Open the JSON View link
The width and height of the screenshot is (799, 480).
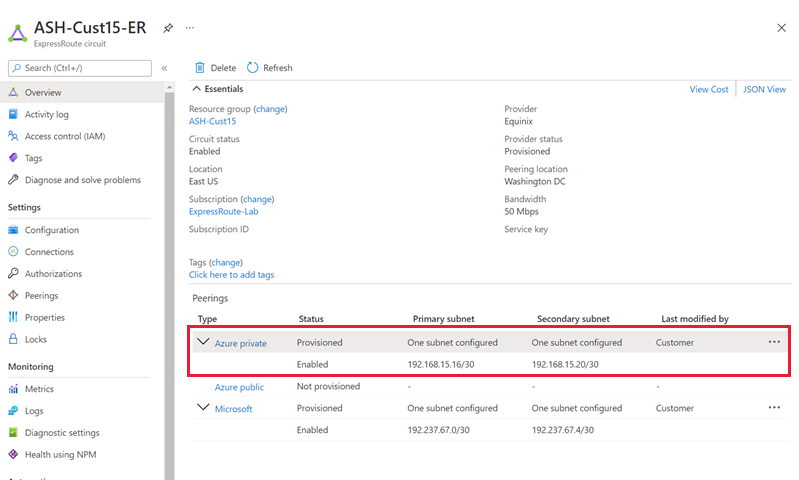[x=764, y=89]
